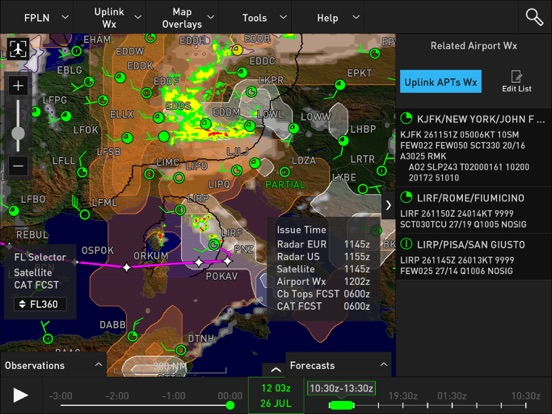Expand the Forecasts panel
This screenshot has height=414, width=552.
click(x=338, y=365)
